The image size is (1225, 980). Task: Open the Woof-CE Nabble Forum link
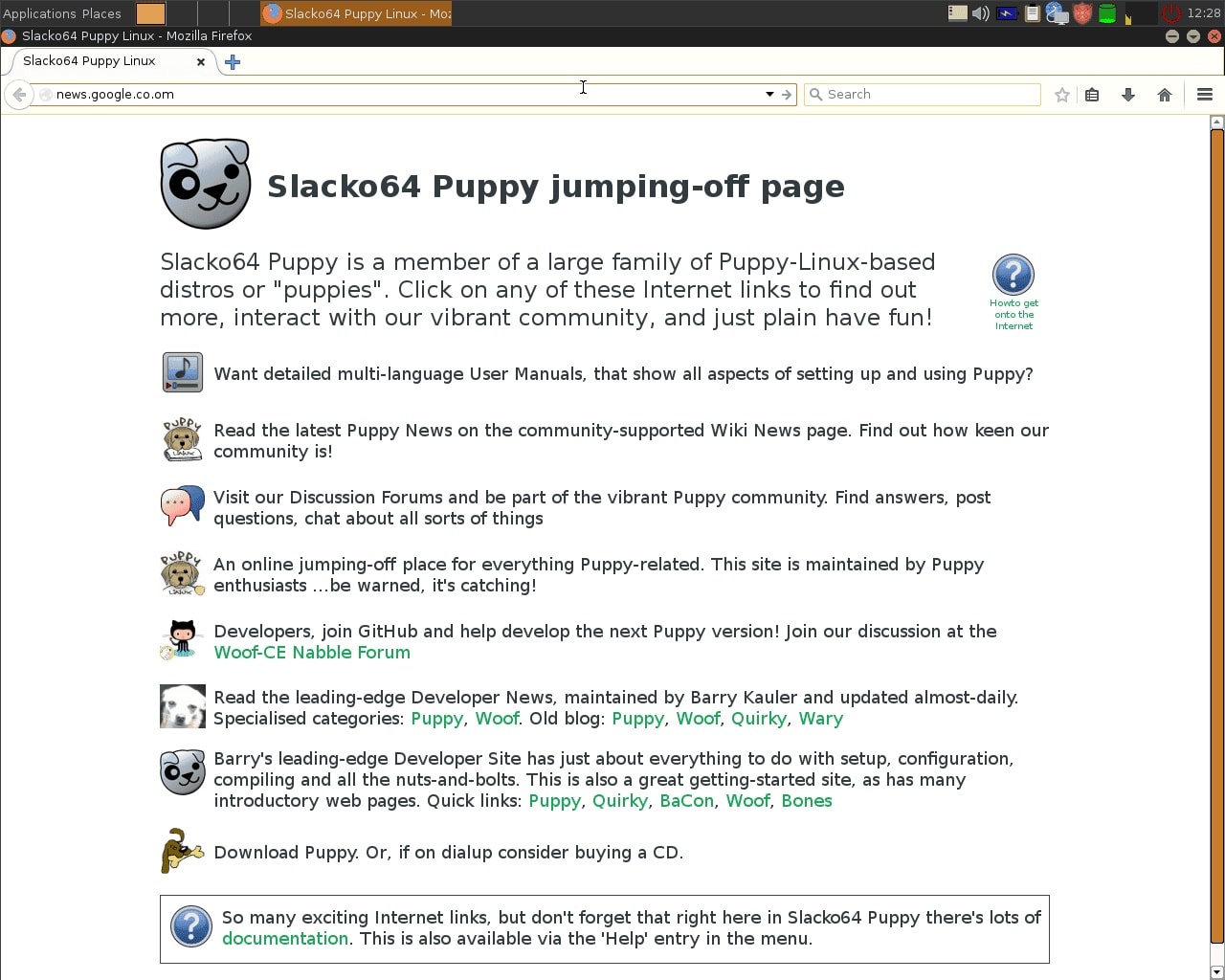coord(312,653)
